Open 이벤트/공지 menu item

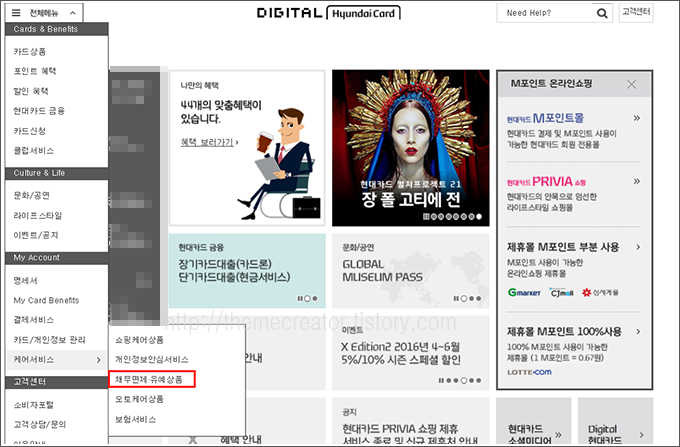coord(36,235)
